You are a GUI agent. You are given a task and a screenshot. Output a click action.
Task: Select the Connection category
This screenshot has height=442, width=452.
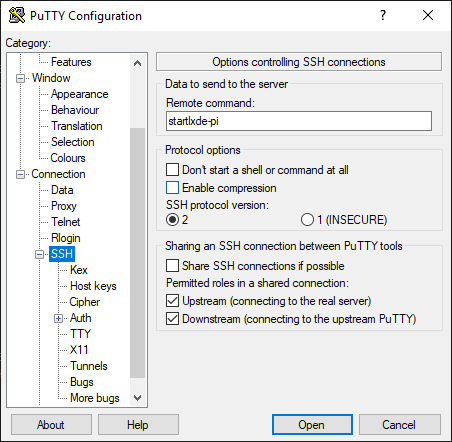click(58, 174)
